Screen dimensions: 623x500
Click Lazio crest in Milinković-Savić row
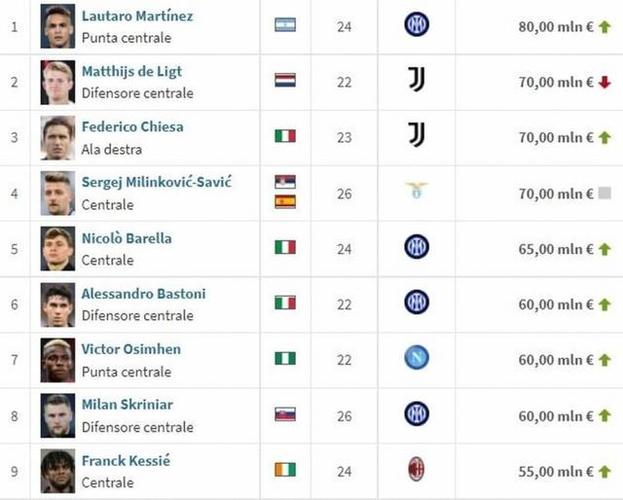pyautogui.click(x=416, y=192)
